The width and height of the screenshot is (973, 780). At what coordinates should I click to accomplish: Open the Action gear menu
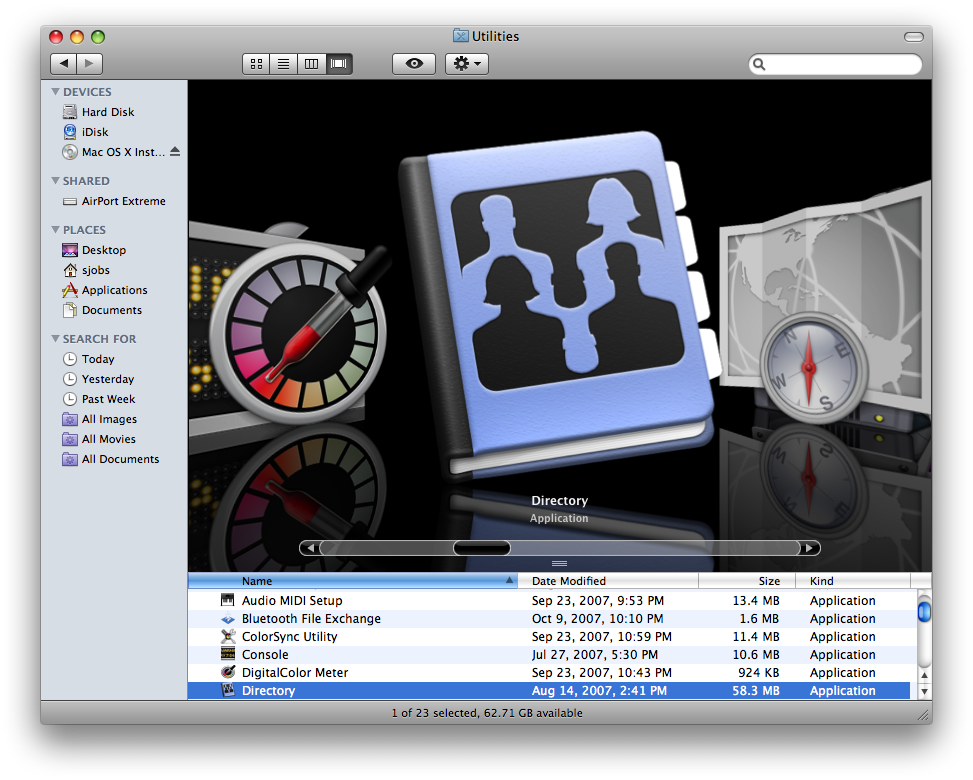pyautogui.click(x=467, y=63)
